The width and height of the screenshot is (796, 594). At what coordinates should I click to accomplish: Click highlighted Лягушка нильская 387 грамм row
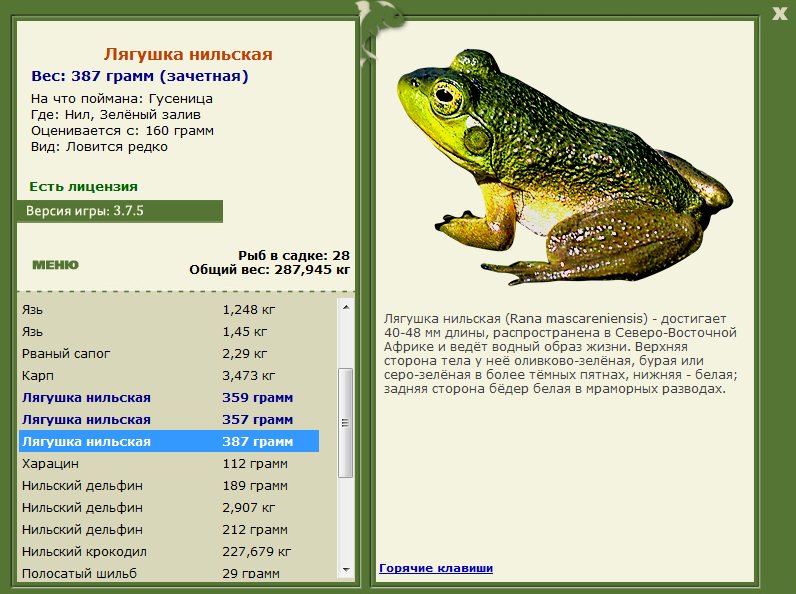coord(169,441)
